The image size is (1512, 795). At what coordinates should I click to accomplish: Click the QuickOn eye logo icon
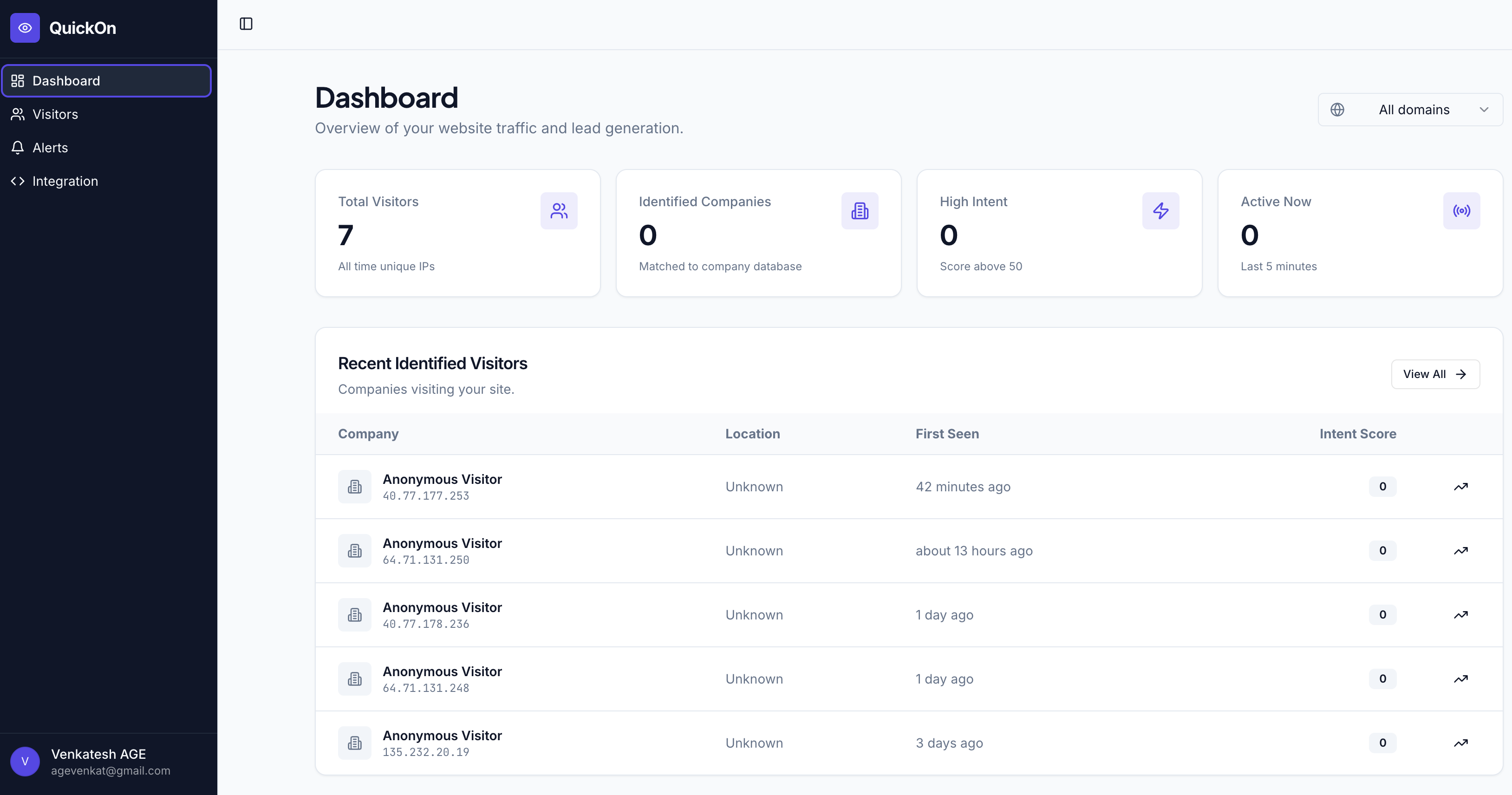[25, 27]
